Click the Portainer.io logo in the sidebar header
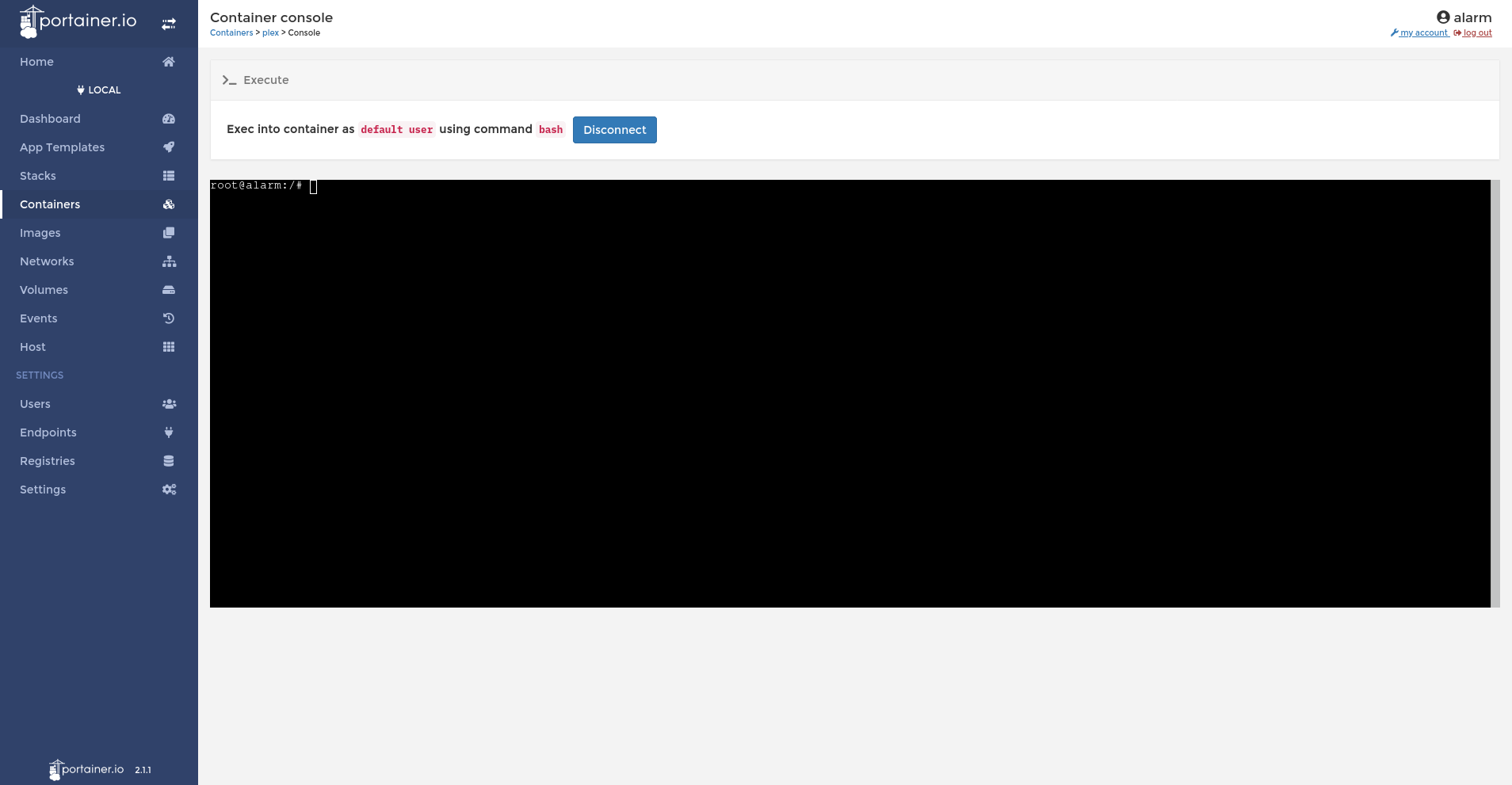The width and height of the screenshot is (1512, 785). click(x=78, y=21)
